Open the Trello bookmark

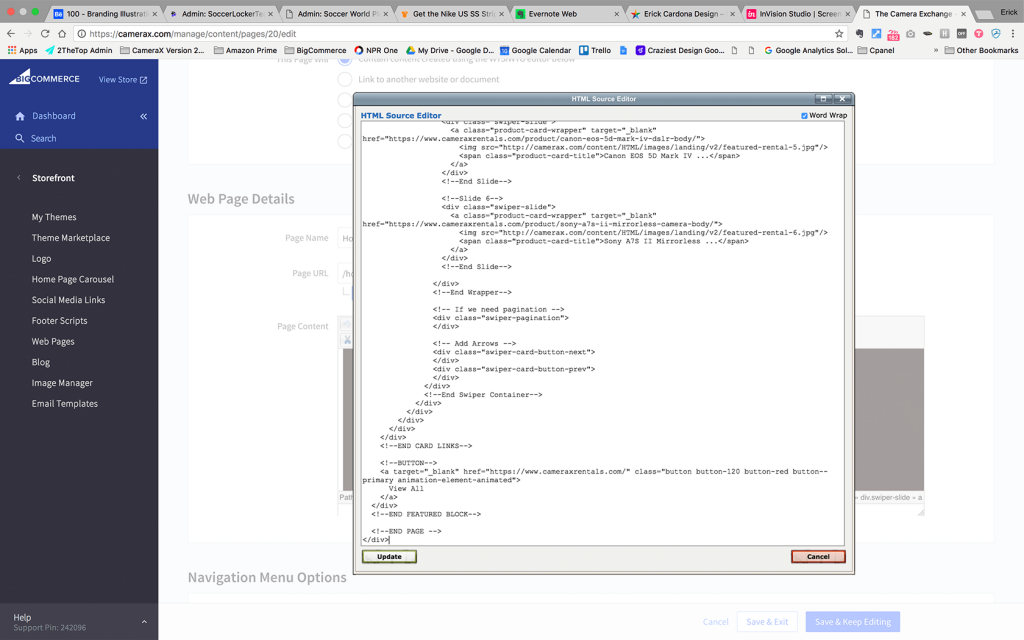[x=595, y=50]
